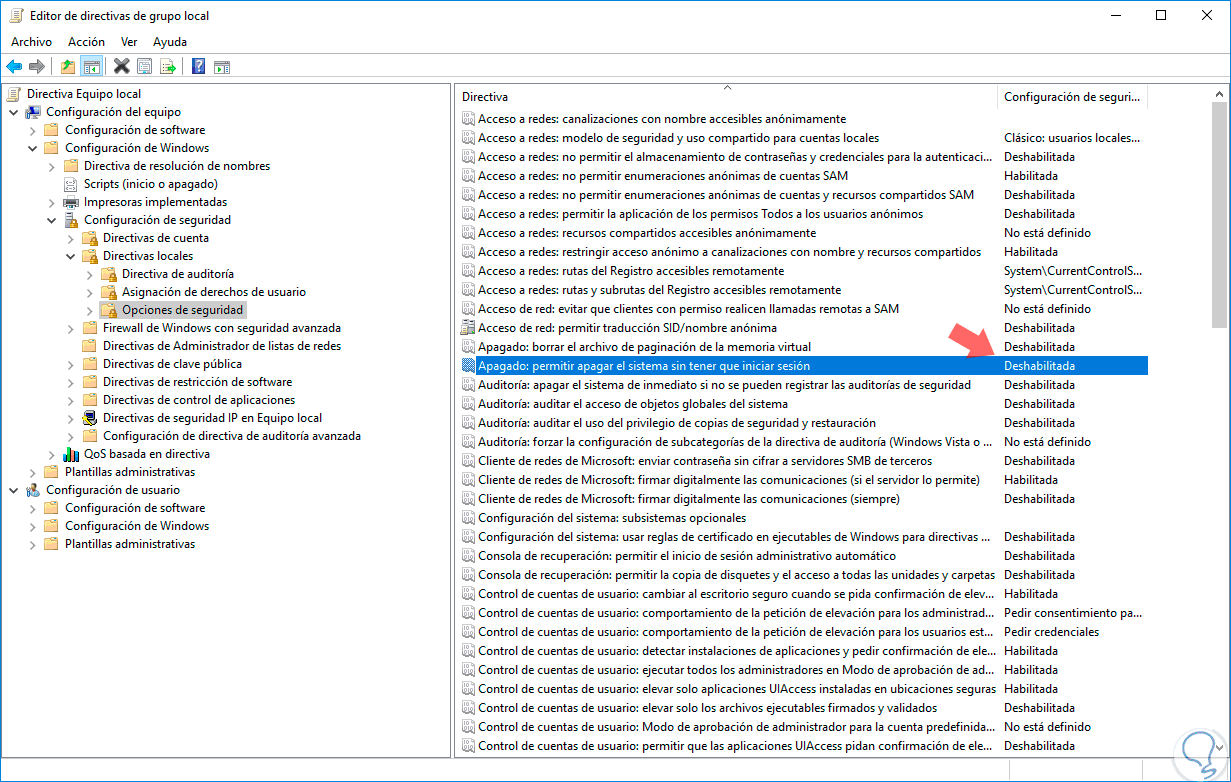Image resolution: width=1231 pixels, height=782 pixels.
Task: Click the Configuración del equipo computer icon
Action: point(33,112)
